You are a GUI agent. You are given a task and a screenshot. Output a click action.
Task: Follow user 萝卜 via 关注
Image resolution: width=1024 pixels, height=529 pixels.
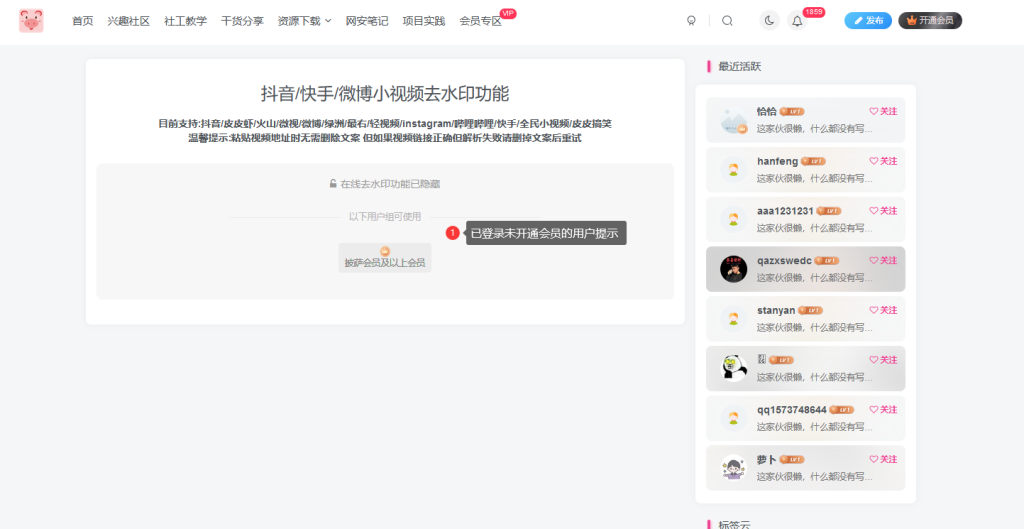pos(883,459)
